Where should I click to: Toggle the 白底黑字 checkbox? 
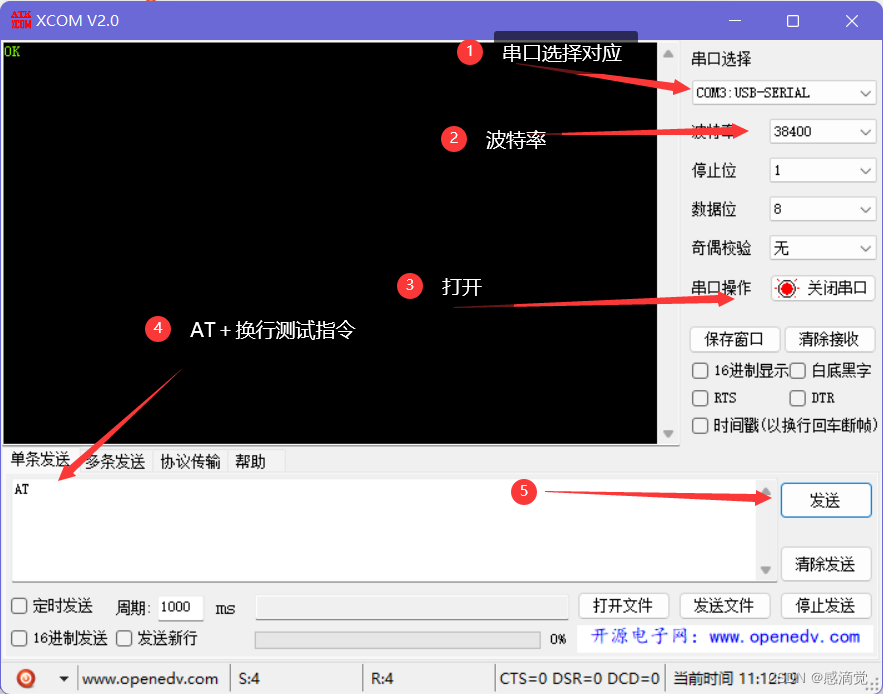coord(797,371)
